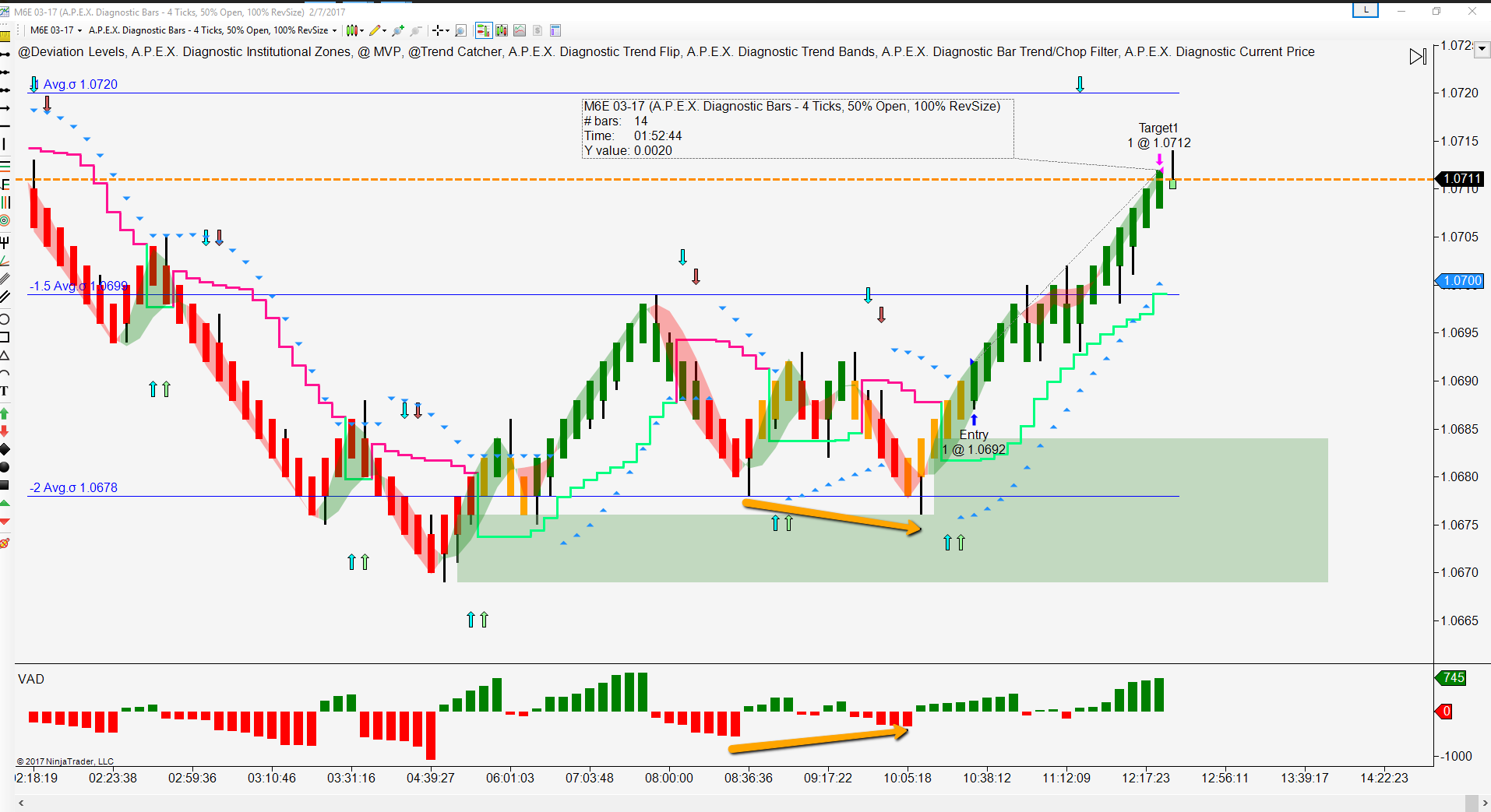
Task: Select the arc drawing tool
Action: (x=5, y=373)
